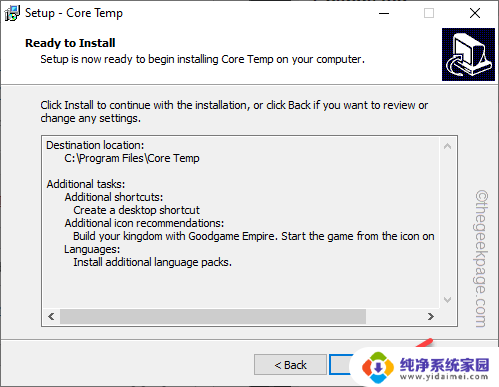Click the Install additional language packs line
This screenshot has height=387, width=499.
click(152, 262)
